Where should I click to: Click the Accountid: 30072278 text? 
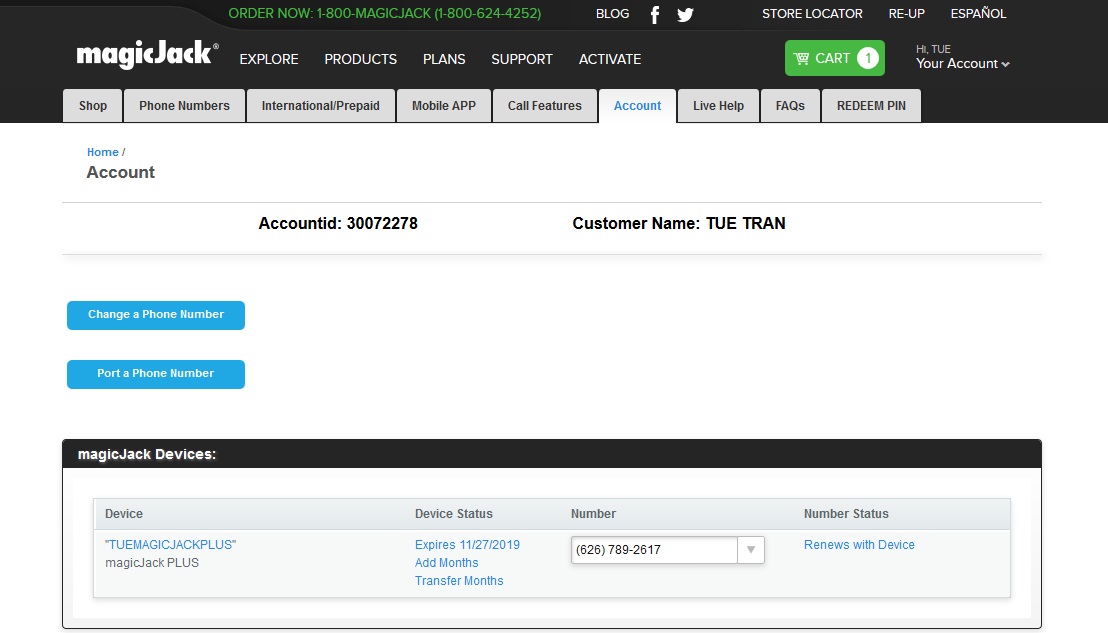tap(338, 223)
